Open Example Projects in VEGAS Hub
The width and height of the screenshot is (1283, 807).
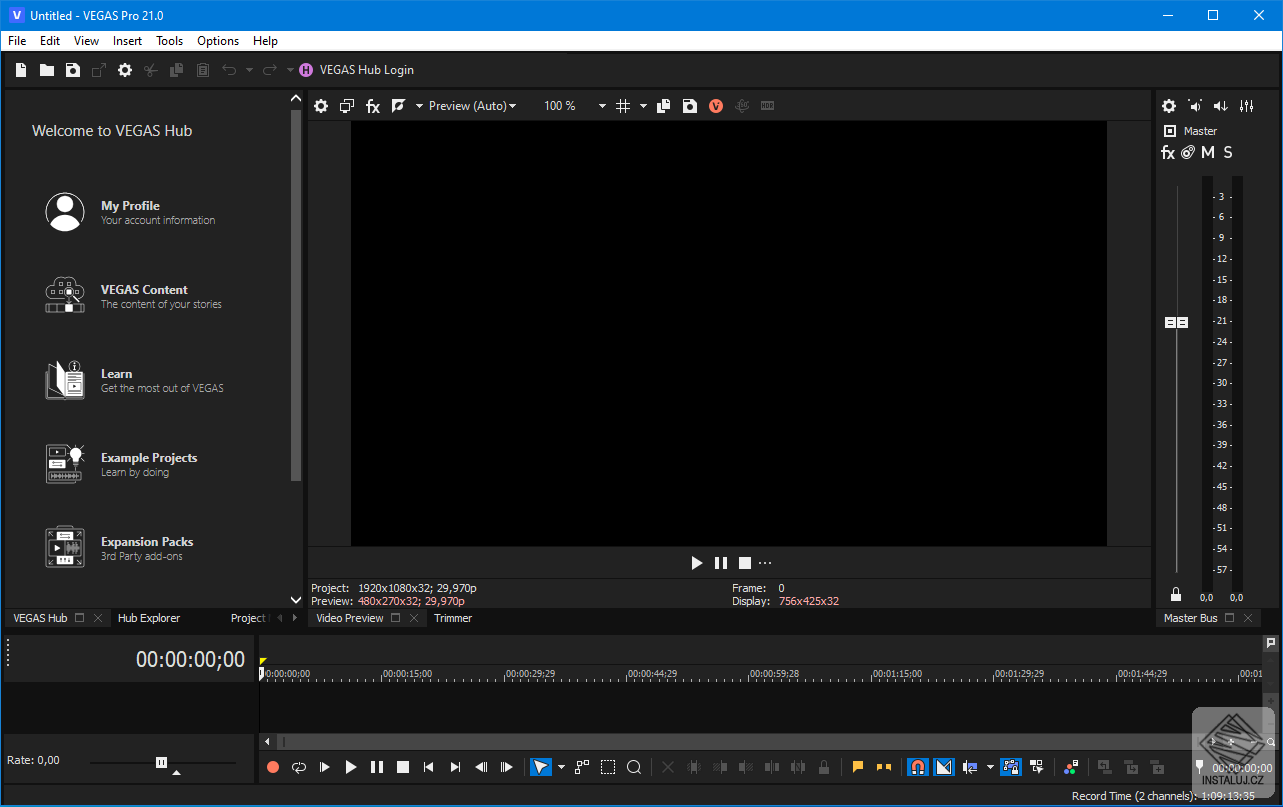[x=149, y=457]
